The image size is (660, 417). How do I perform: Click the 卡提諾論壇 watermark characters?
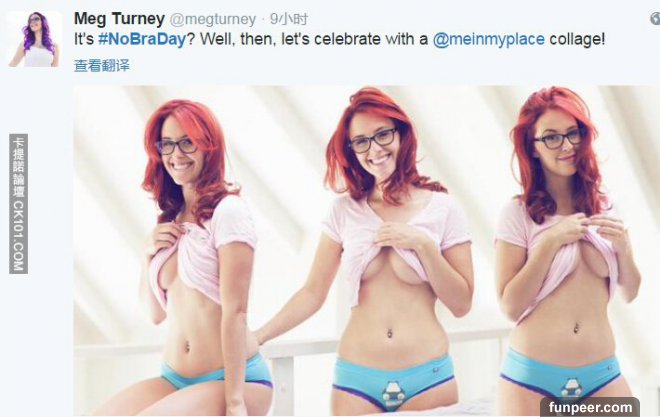click(18, 167)
